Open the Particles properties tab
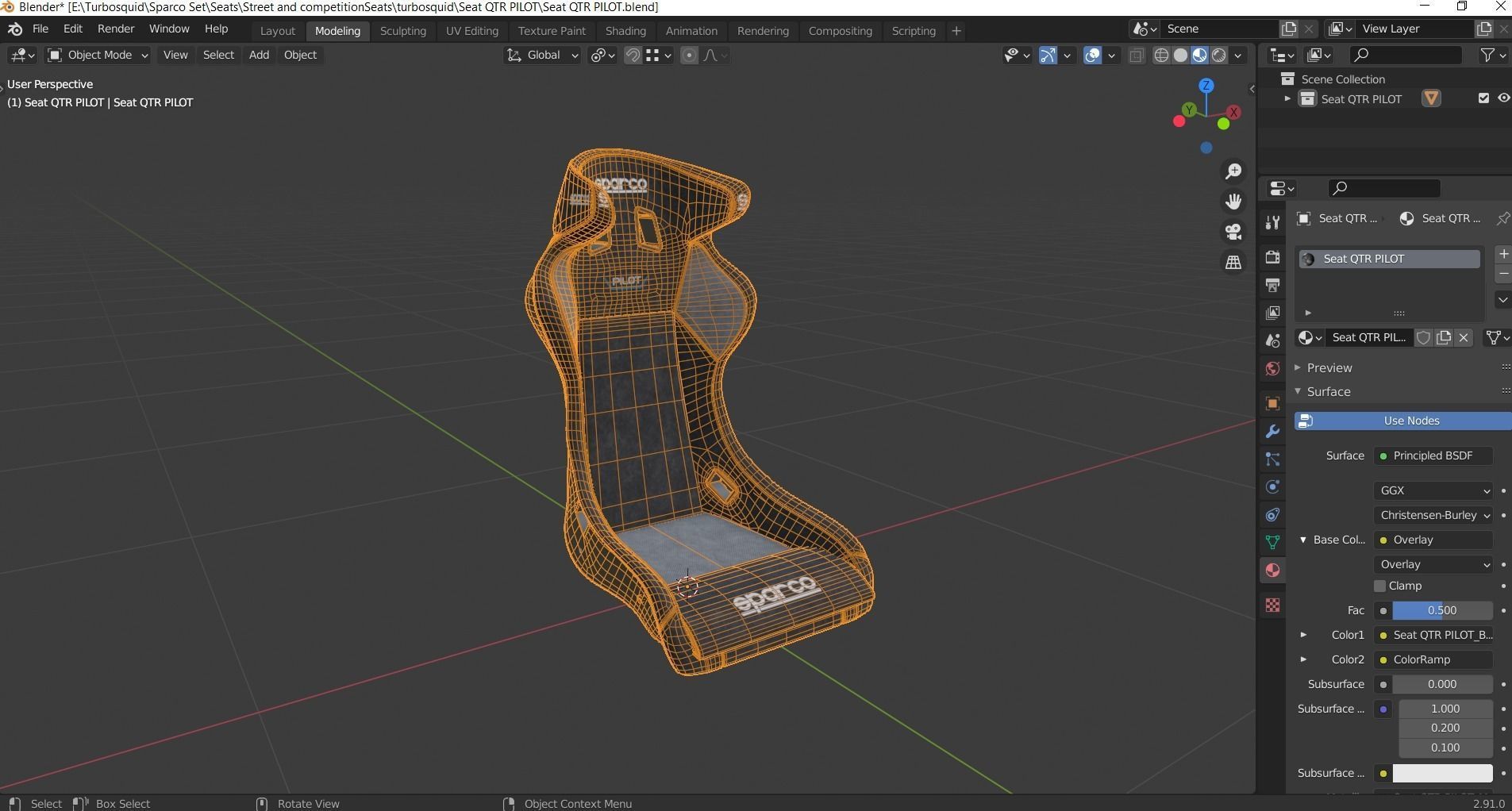This screenshot has height=811, width=1512. click(x=1272, y=459)
